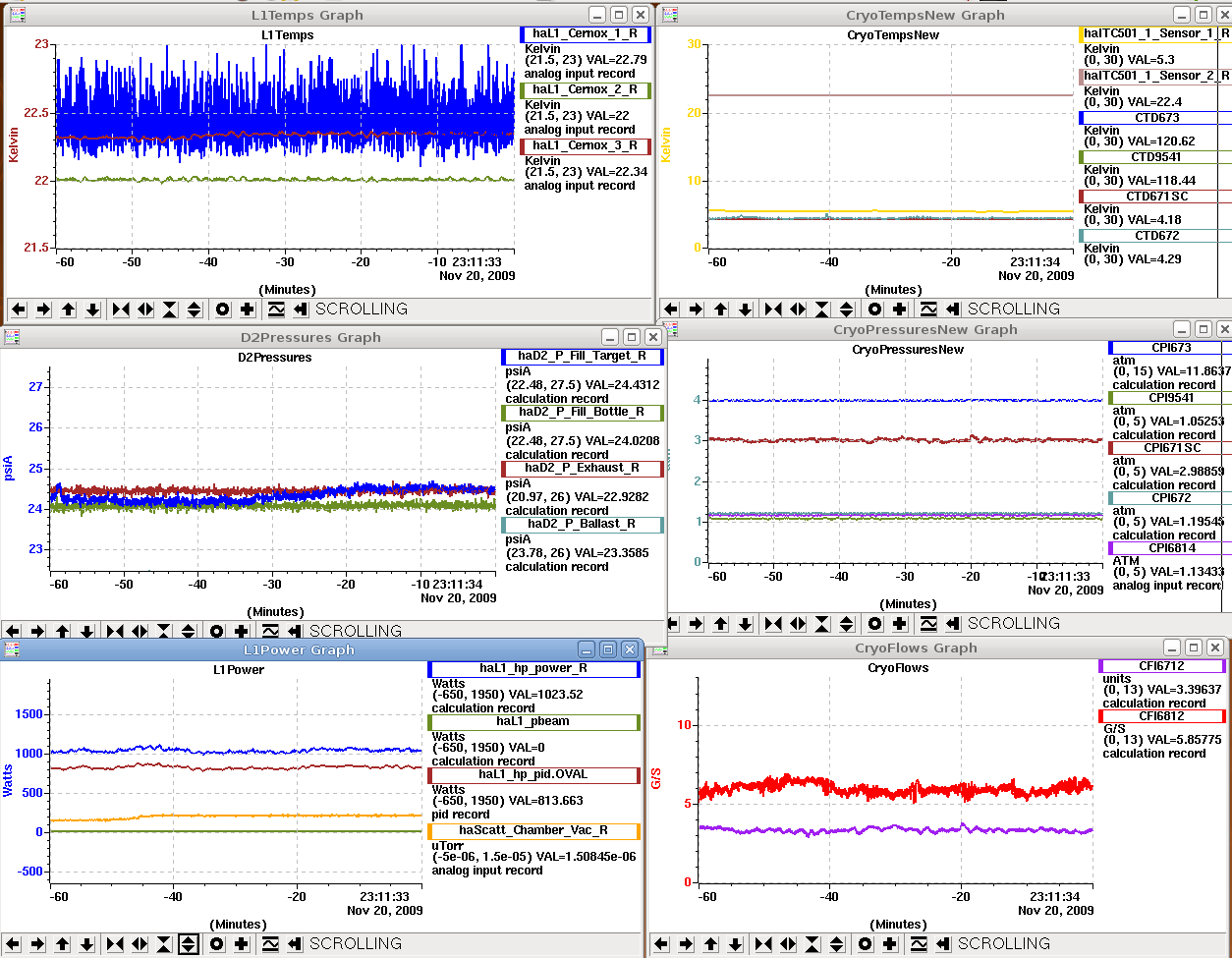Click the left-right diamond icon in CryoFlows toolbar
The width and height of the screenshot is (1232, 958).
tap(788, 943)
